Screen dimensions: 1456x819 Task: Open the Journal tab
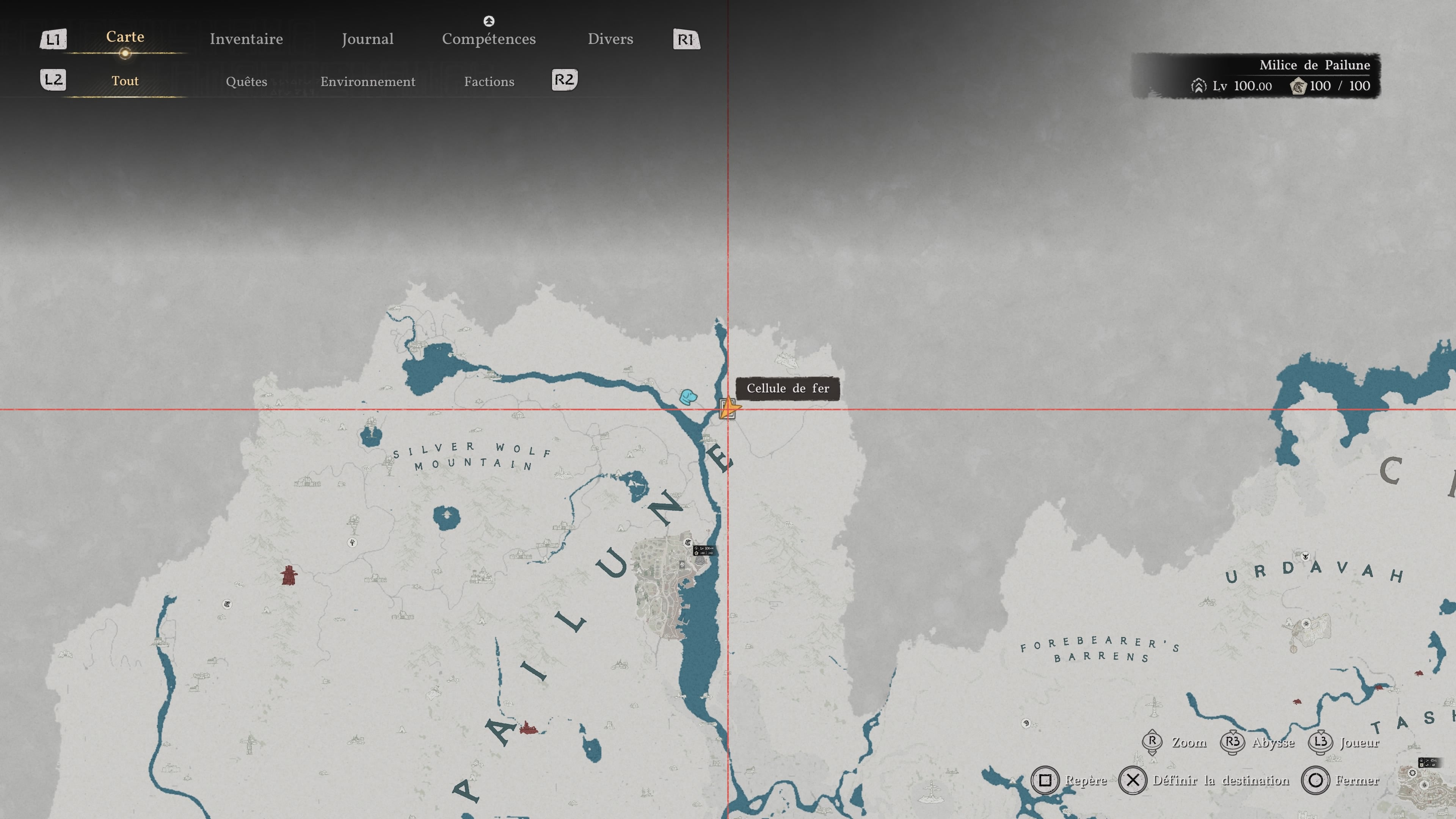(x=367, y=39)
